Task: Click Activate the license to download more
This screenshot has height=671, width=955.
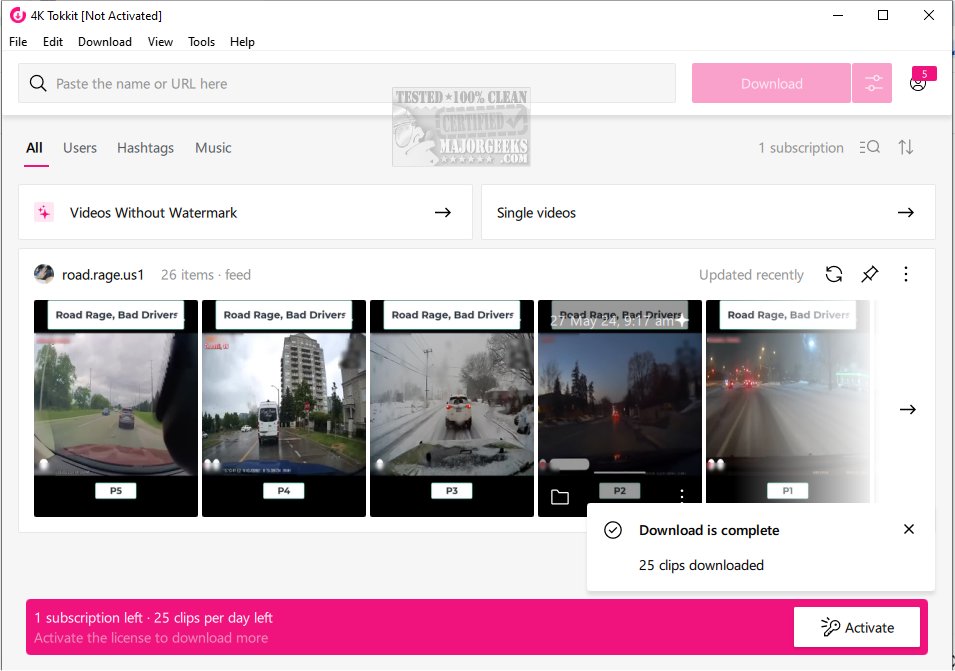Action: click(x=151, y=638)
